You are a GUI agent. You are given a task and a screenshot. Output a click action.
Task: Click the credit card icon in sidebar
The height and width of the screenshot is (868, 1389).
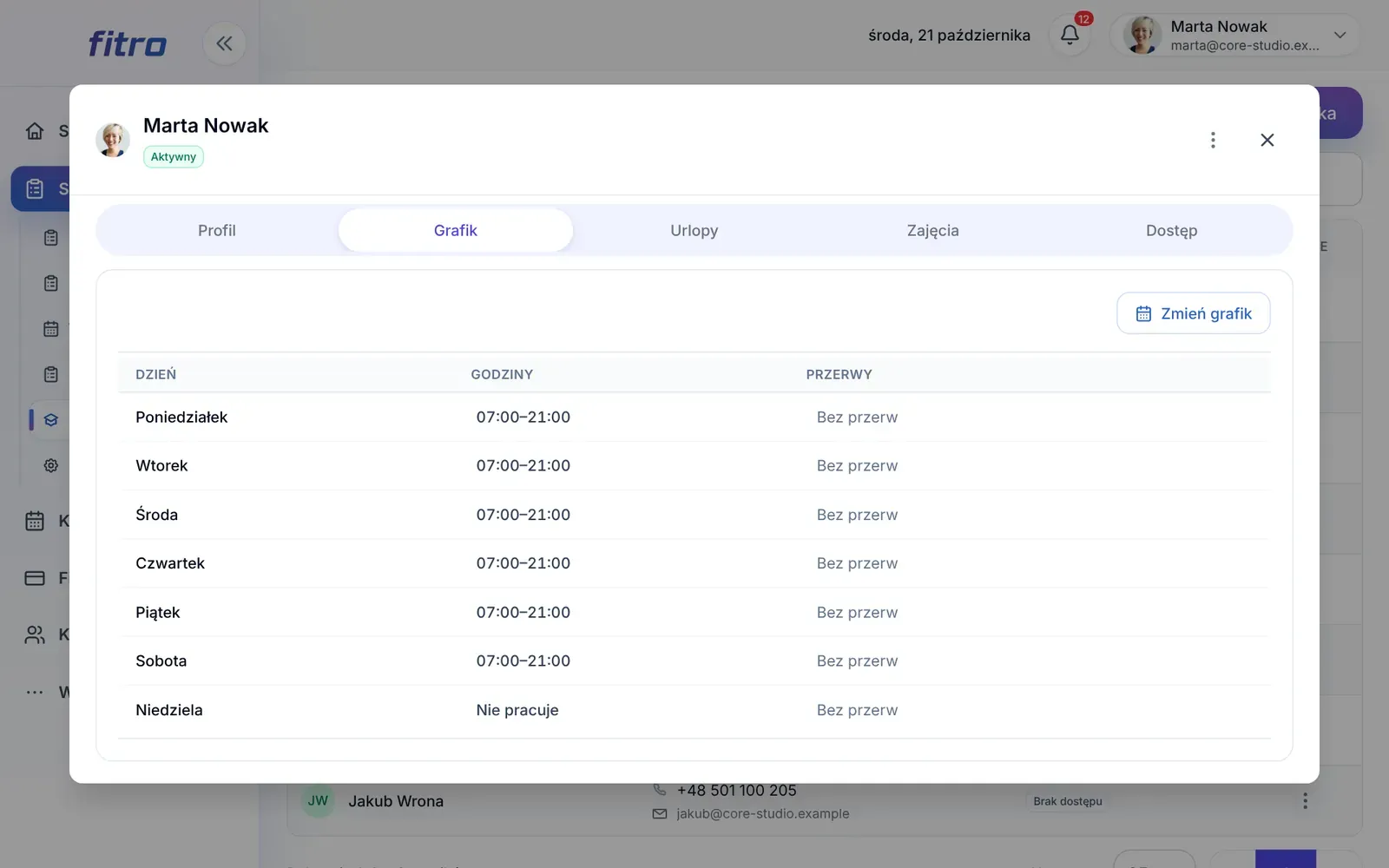coord(35,578)
